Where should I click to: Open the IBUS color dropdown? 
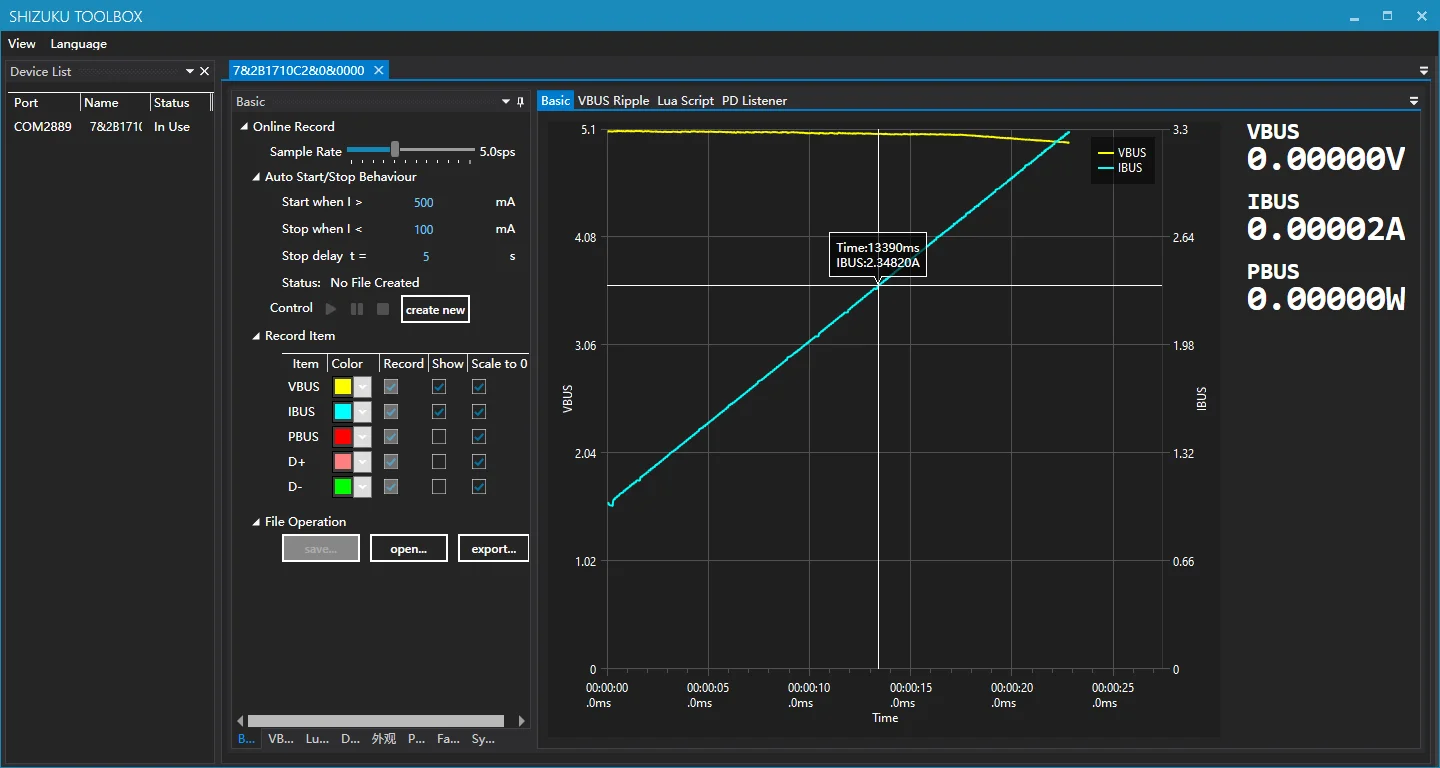pos(362,412)
